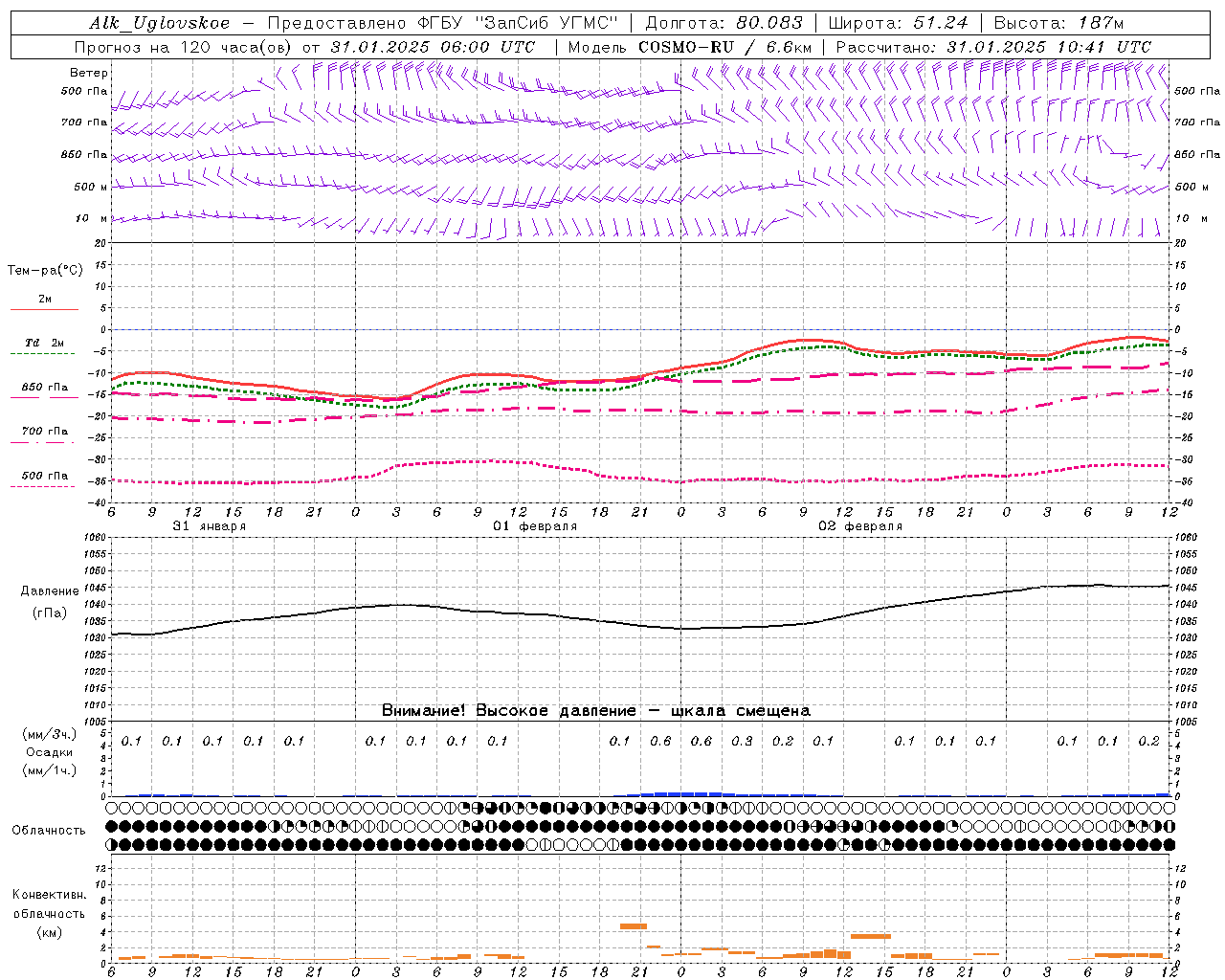The width and height of the screenshot is (1225, 980).
Task: Click the Осадки panel label
Action: pos(50,752)
